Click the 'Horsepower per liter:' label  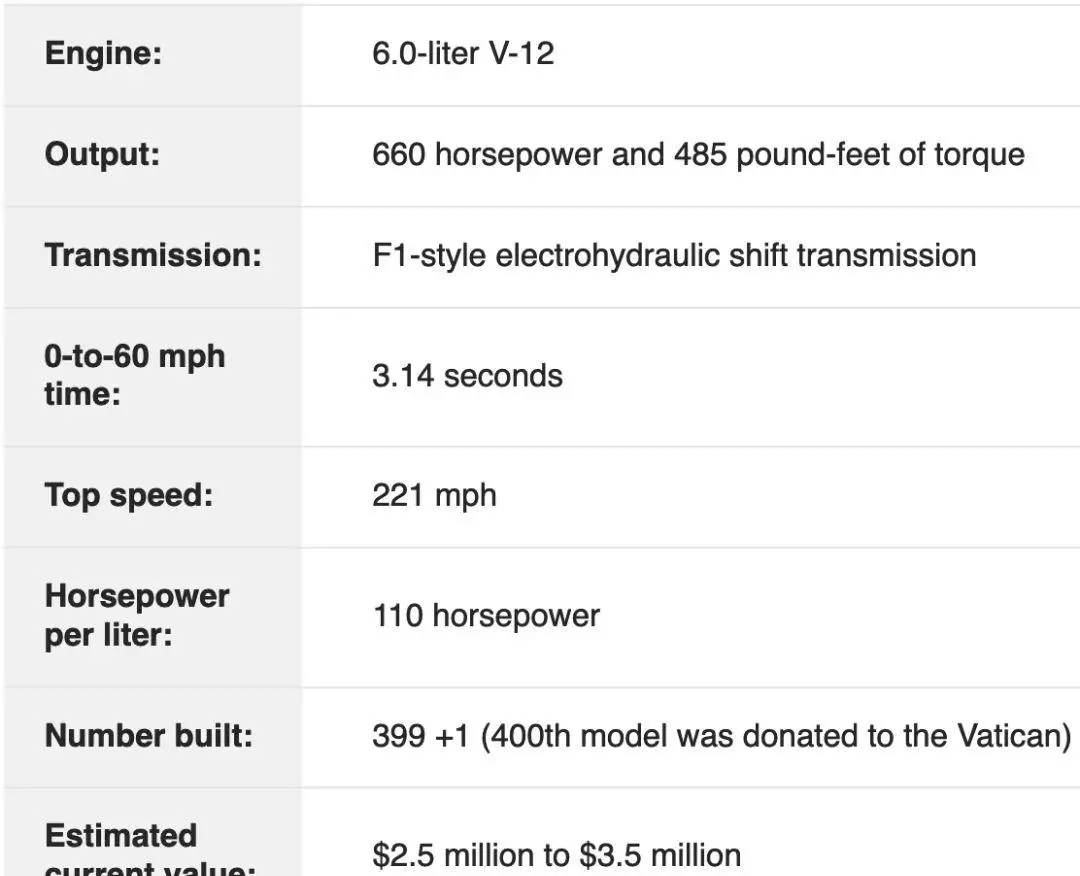click(x=137, y=616)
